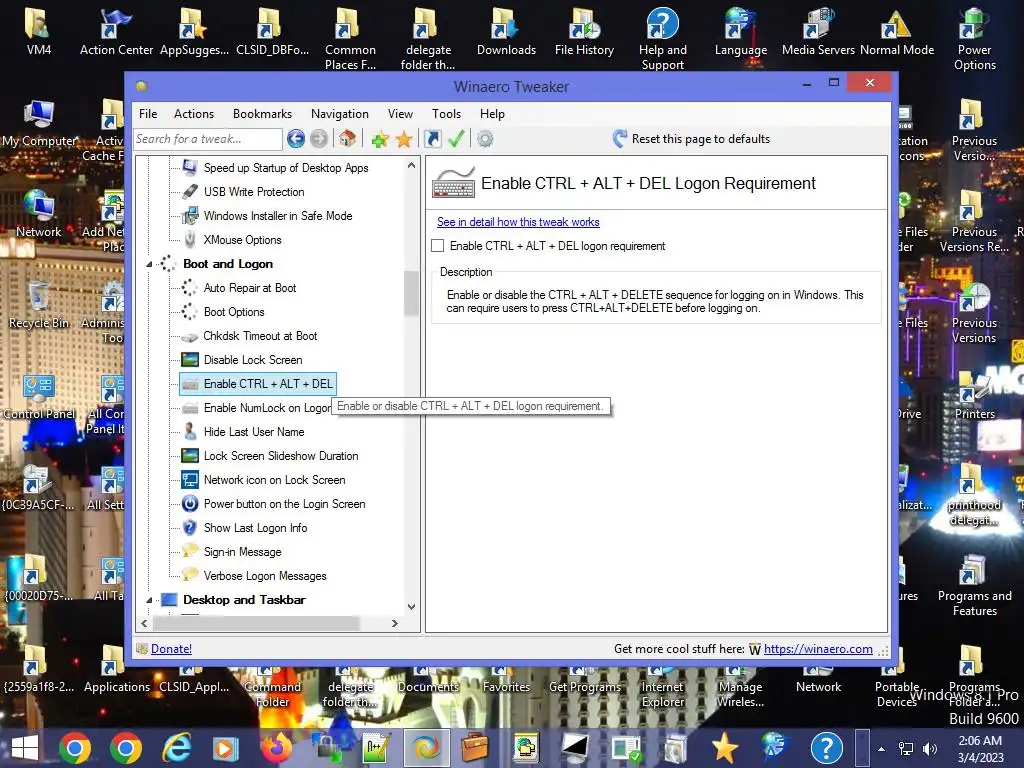
Task: Open Firefox from the taskbar
Action: pyautogui.click(x=276, y=748)
